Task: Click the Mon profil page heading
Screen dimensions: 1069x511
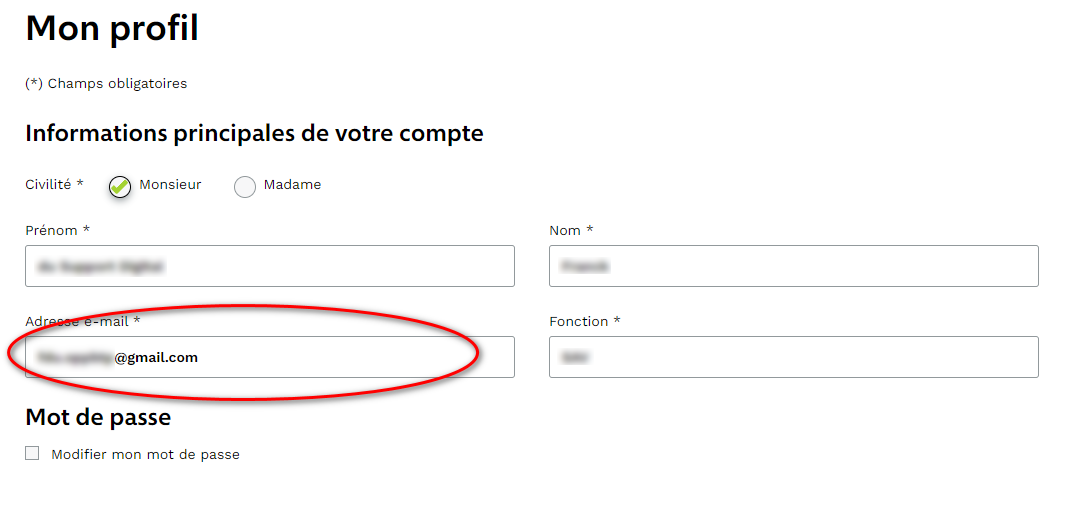Action: [x=112, y=28]
